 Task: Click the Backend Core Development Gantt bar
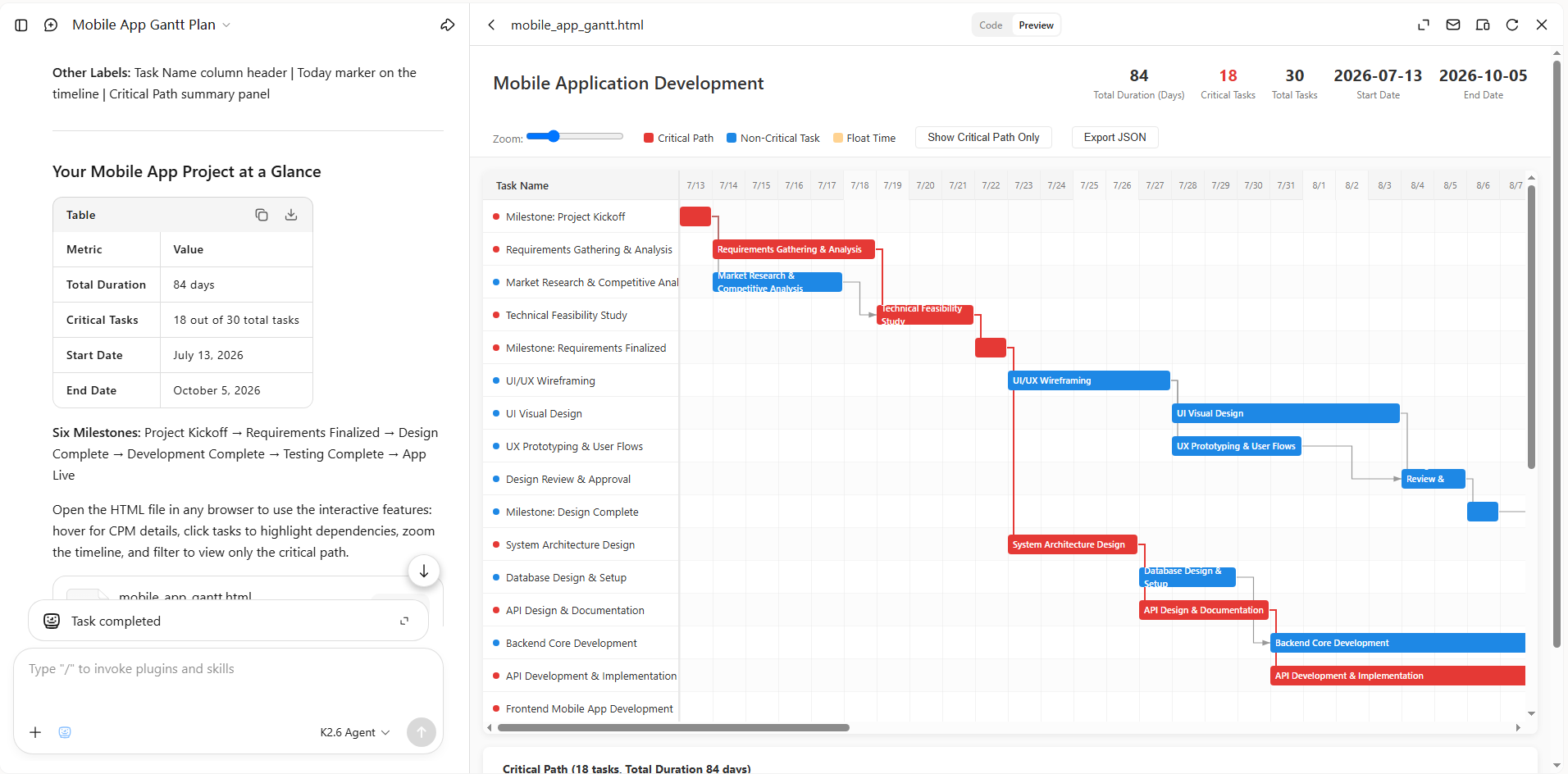point(1397,643)
